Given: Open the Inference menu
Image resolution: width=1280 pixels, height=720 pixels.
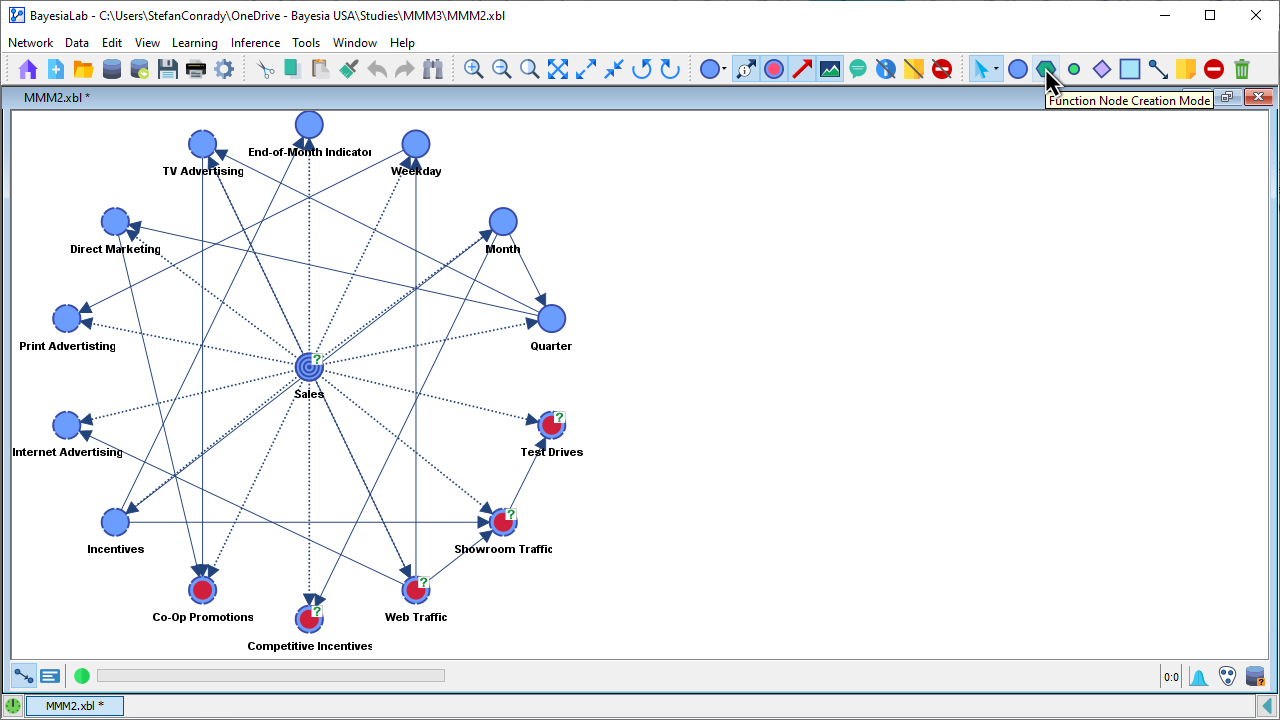Looking at the screenshot, I should [255, 43].
